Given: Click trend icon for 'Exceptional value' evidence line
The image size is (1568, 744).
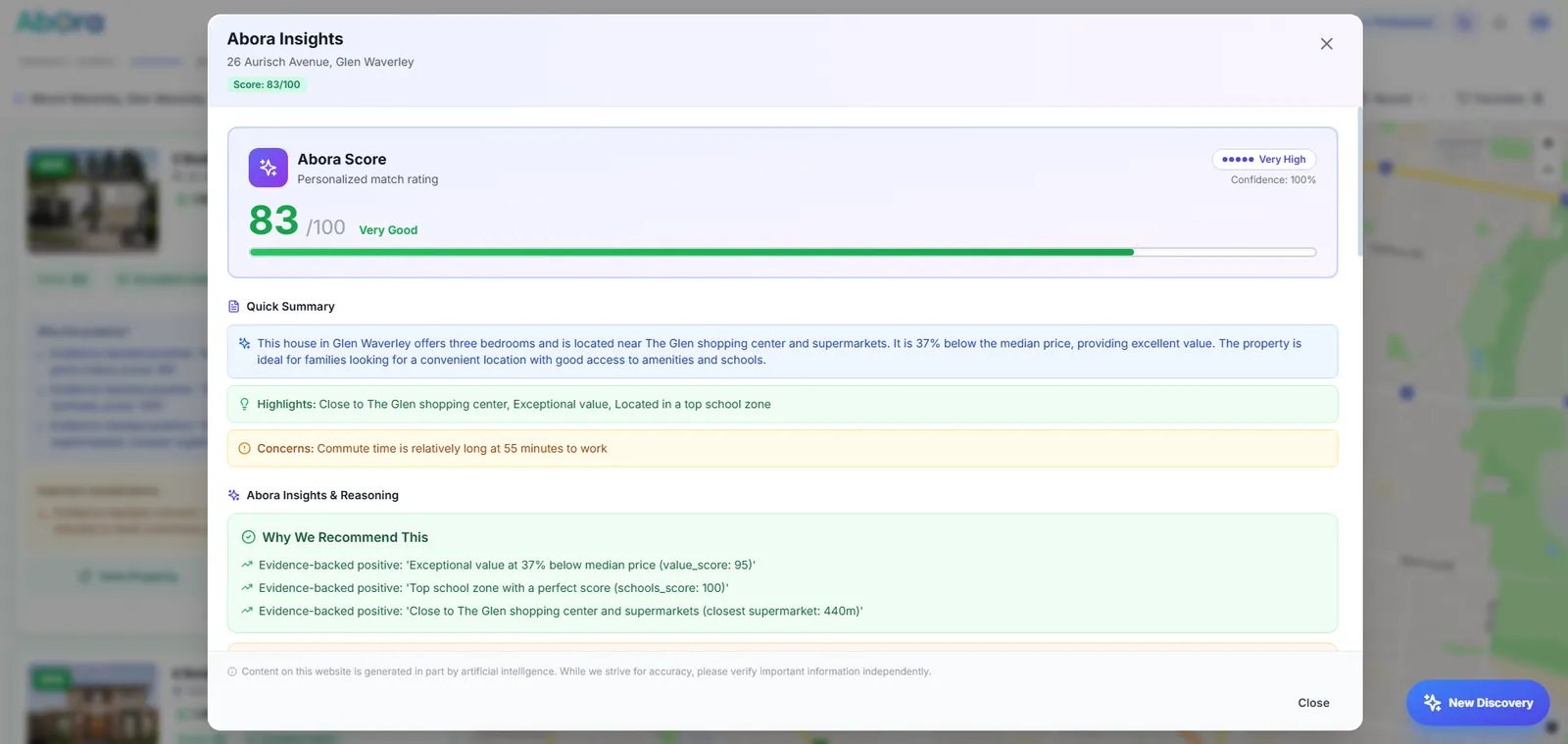Looking at the screenshot, I should point(247,565).
